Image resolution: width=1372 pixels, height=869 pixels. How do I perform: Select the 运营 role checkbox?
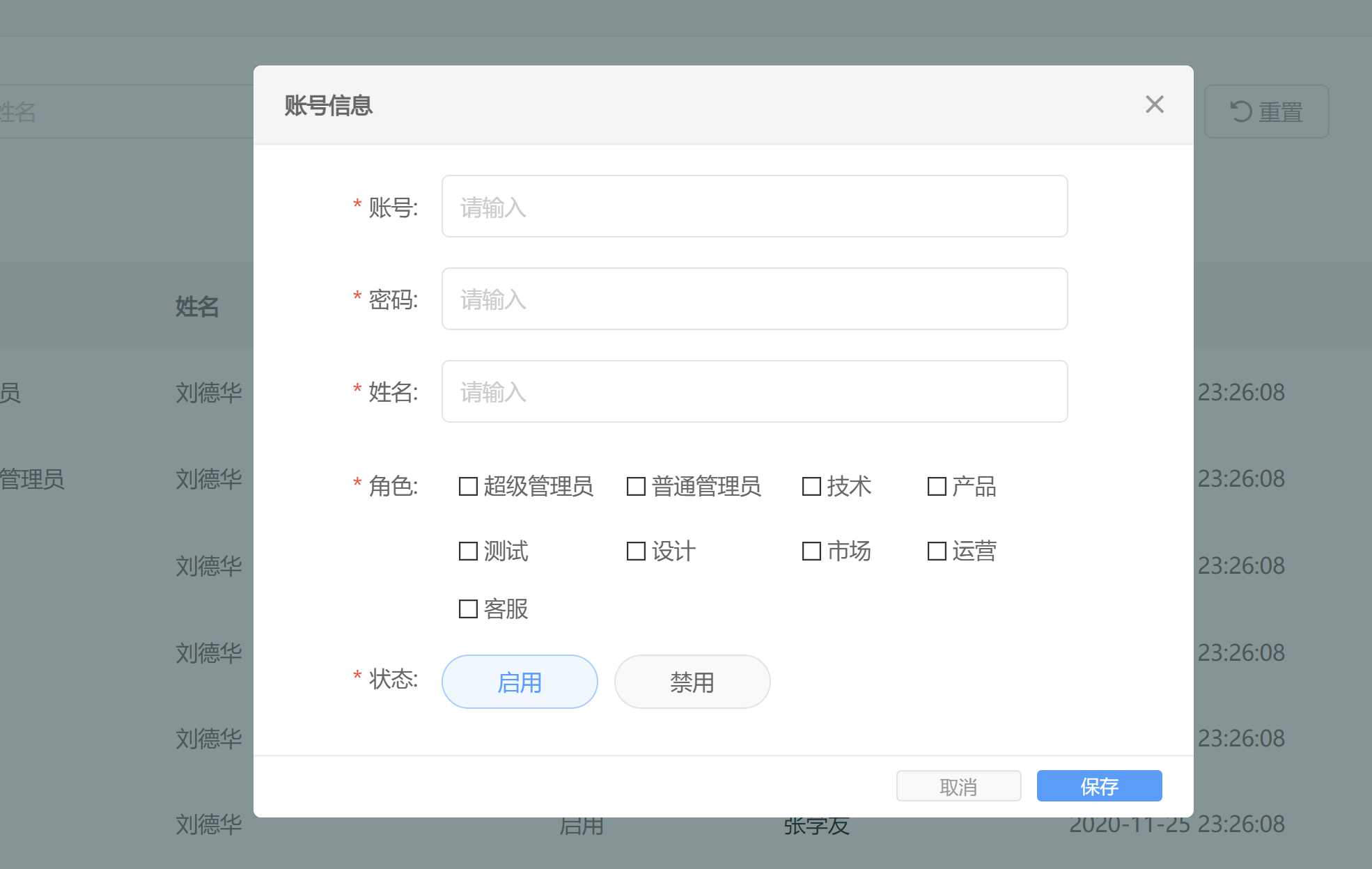tap(937, 551)
